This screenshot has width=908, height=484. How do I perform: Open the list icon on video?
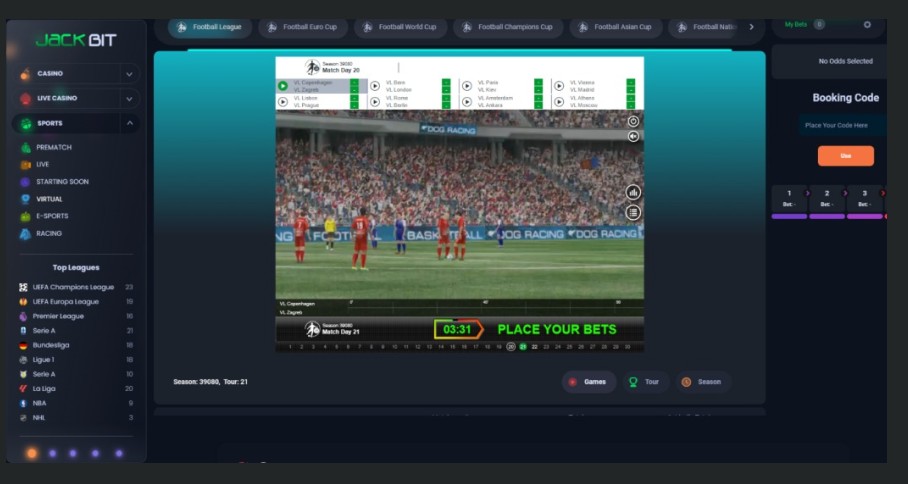(x=633, y=212)
